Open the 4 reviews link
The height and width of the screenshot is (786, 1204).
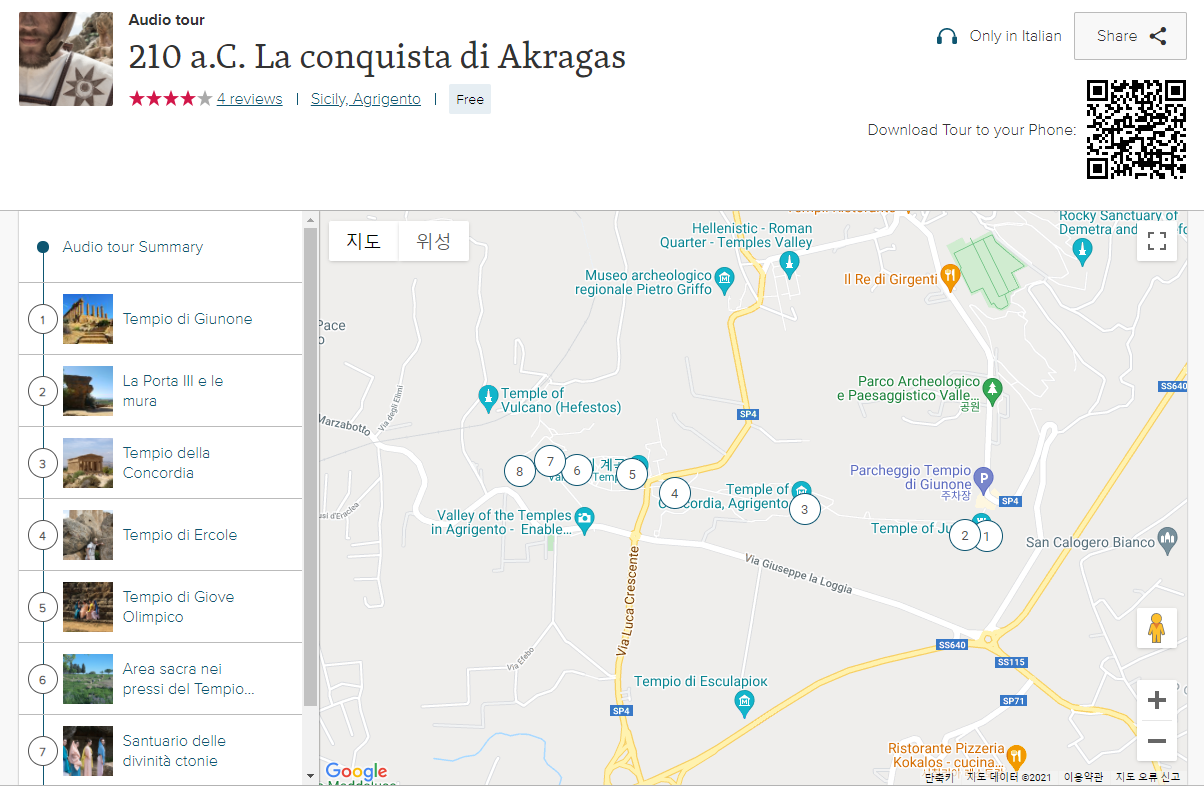coord(249,99)
